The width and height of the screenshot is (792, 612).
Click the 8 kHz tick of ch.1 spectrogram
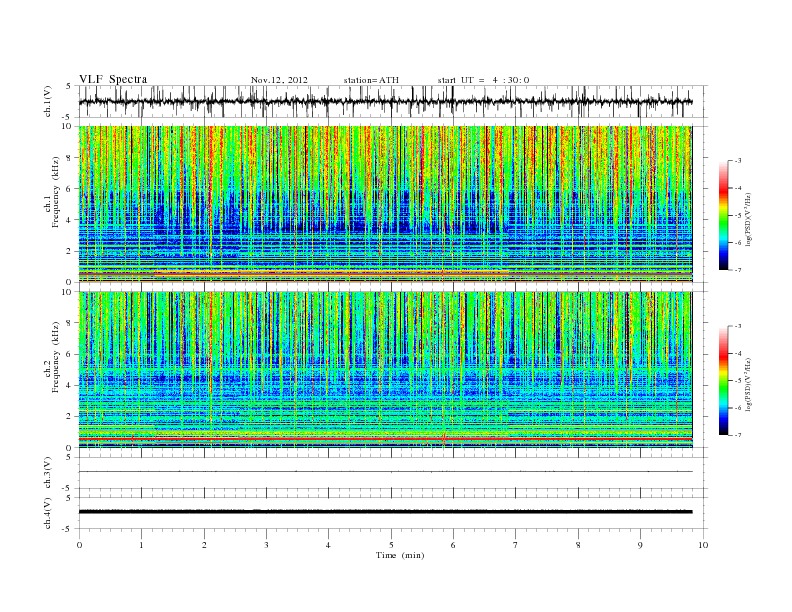70,158
